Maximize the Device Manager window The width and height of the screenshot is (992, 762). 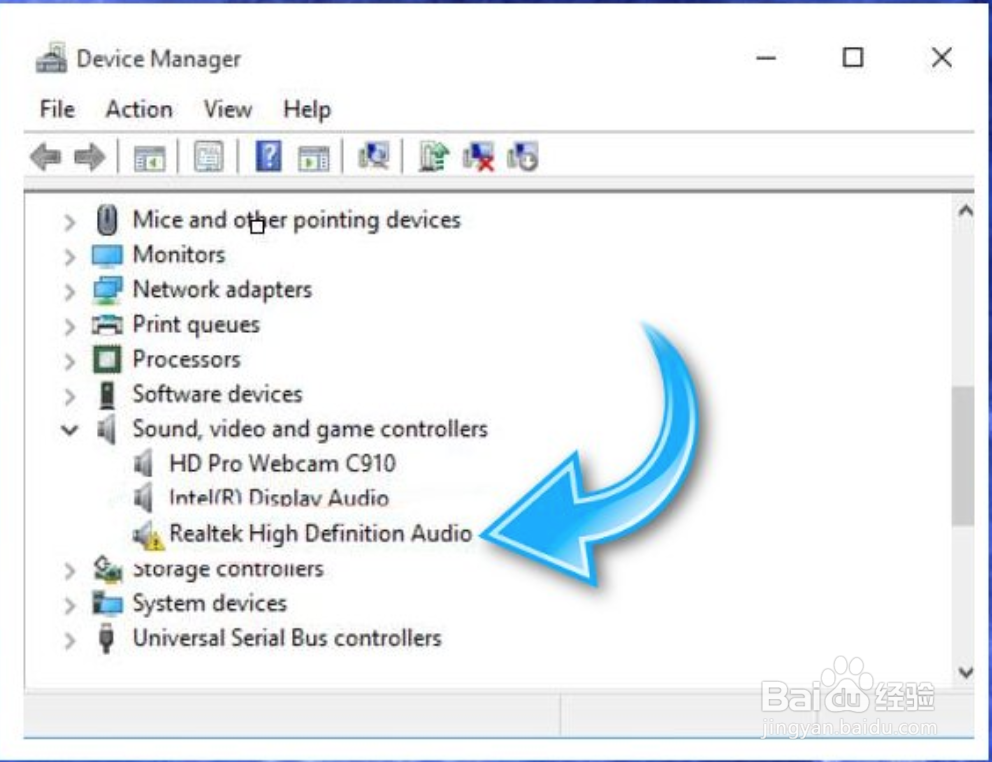click(853, 58)
